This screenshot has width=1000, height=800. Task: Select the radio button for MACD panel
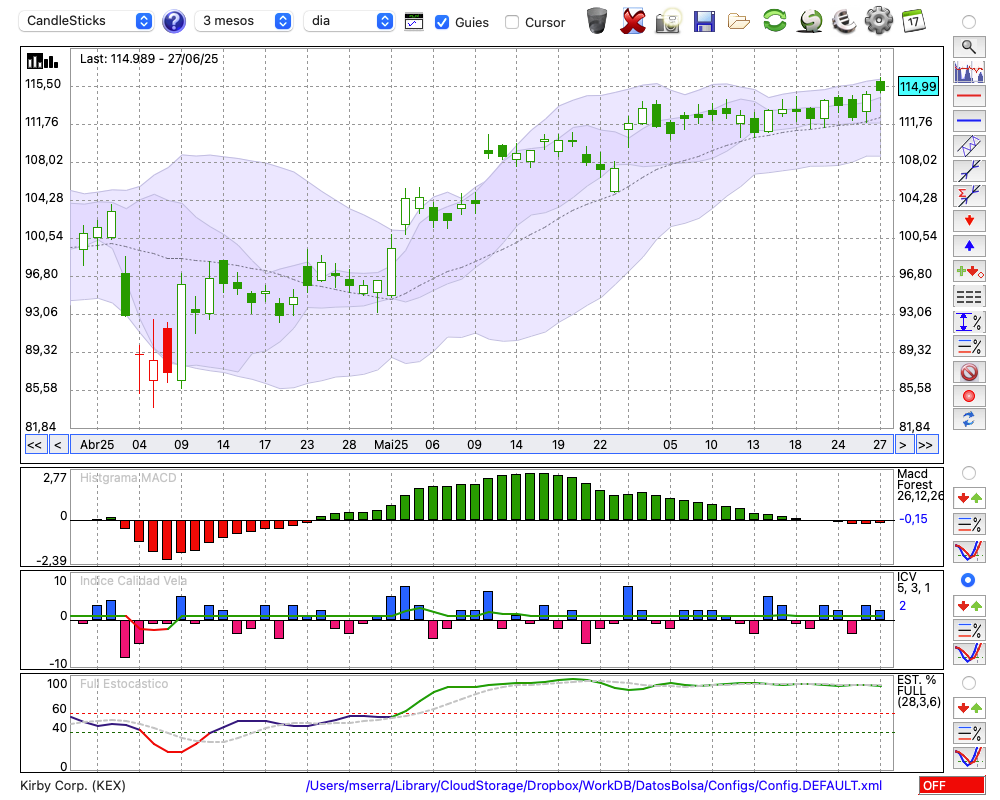tap(969, 473)
